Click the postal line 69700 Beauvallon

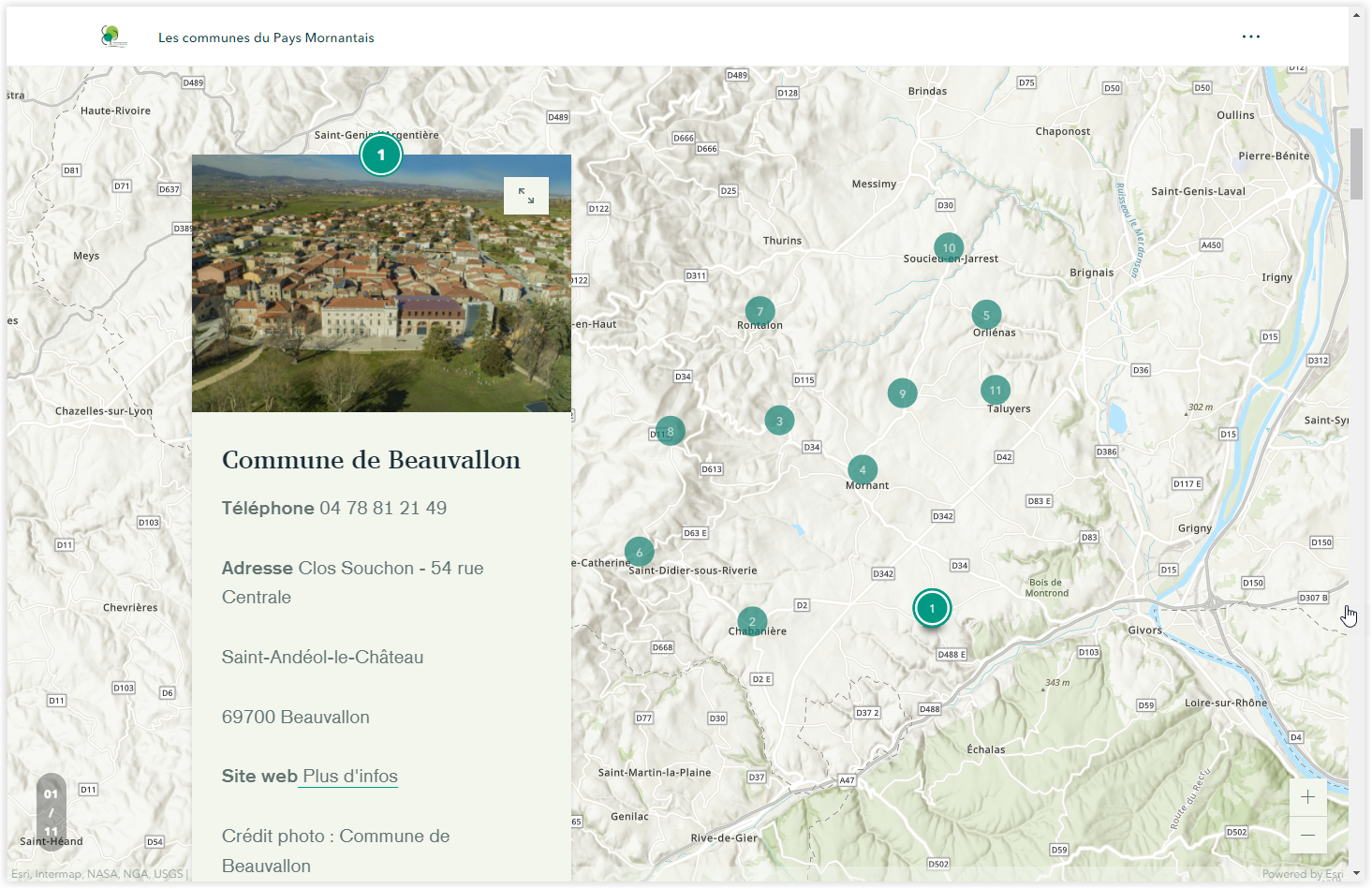(x=295, y=717)
